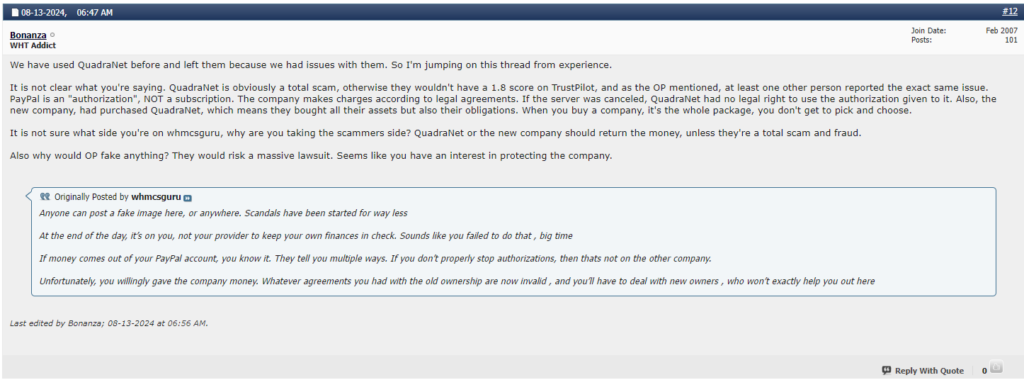Screen dimensions: 1024x380
Task: Click the offline status circle next to Bonanza
Action: click(x=53, y=35)
